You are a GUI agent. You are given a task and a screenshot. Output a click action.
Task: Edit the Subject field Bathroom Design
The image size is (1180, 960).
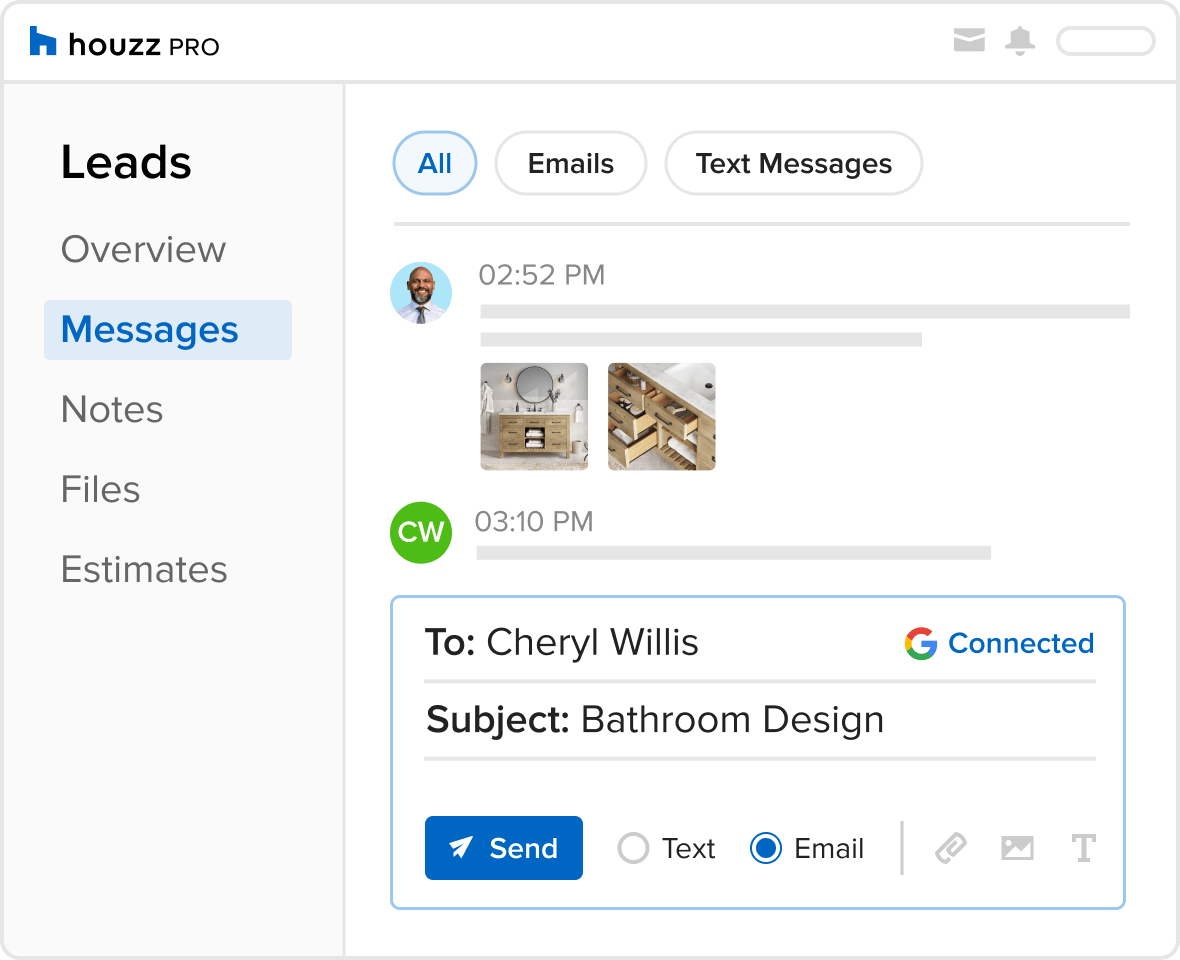(x=732, y=720)
